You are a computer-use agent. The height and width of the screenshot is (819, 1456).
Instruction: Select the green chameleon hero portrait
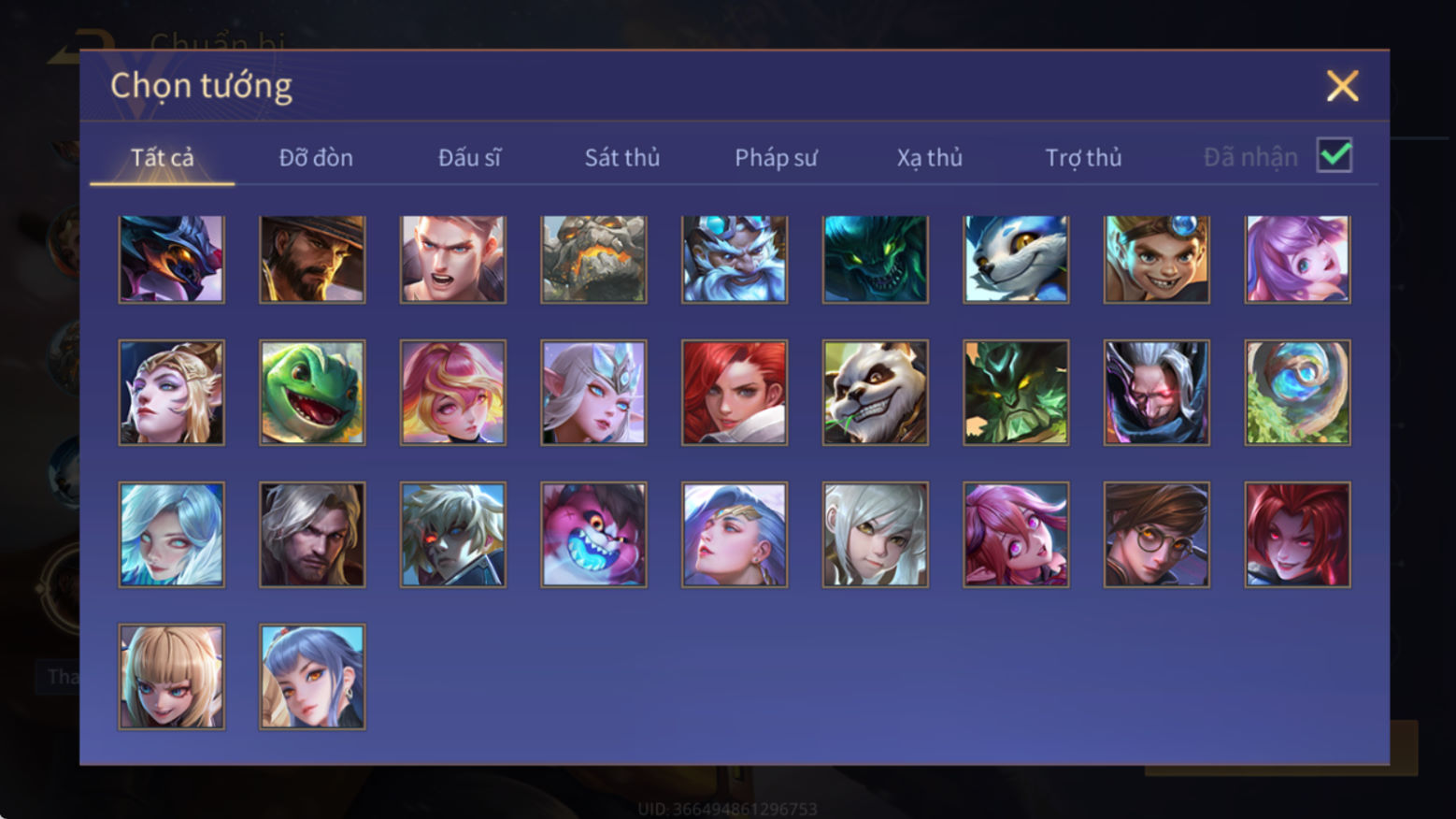(x=312, y=393)
